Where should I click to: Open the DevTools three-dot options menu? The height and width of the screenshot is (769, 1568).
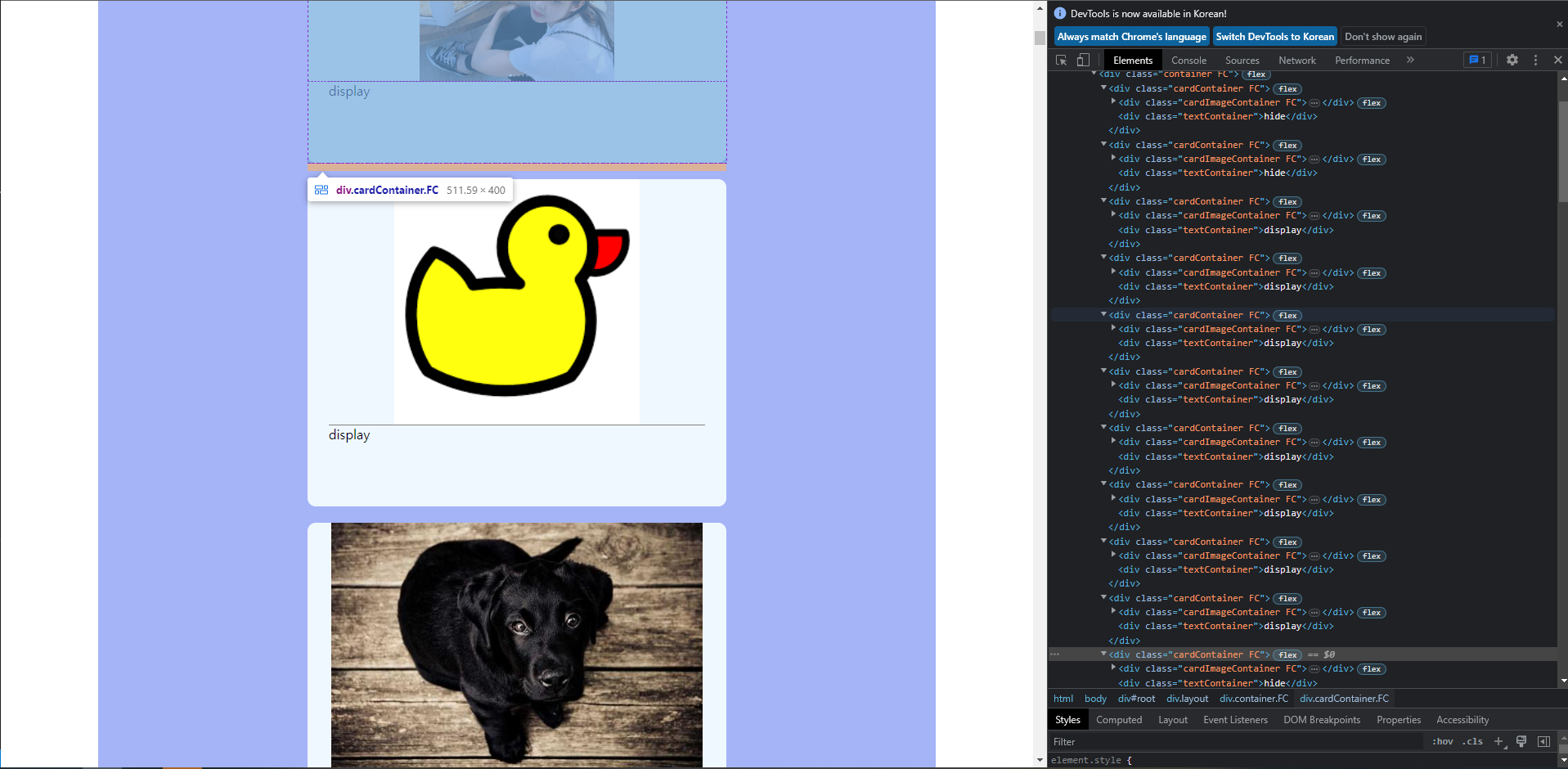click(x=1535, y=60)
